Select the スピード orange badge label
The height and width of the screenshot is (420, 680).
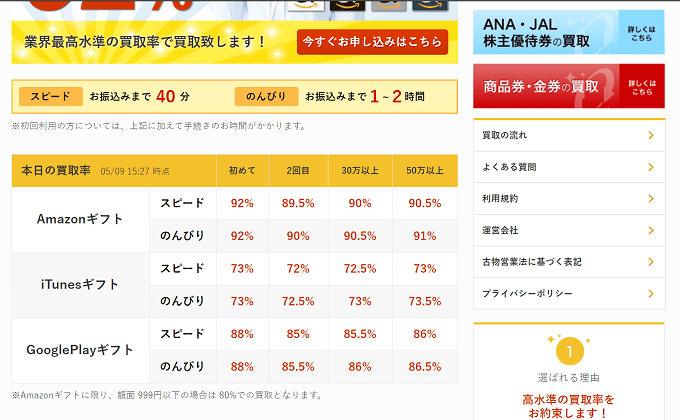point(51,96)
